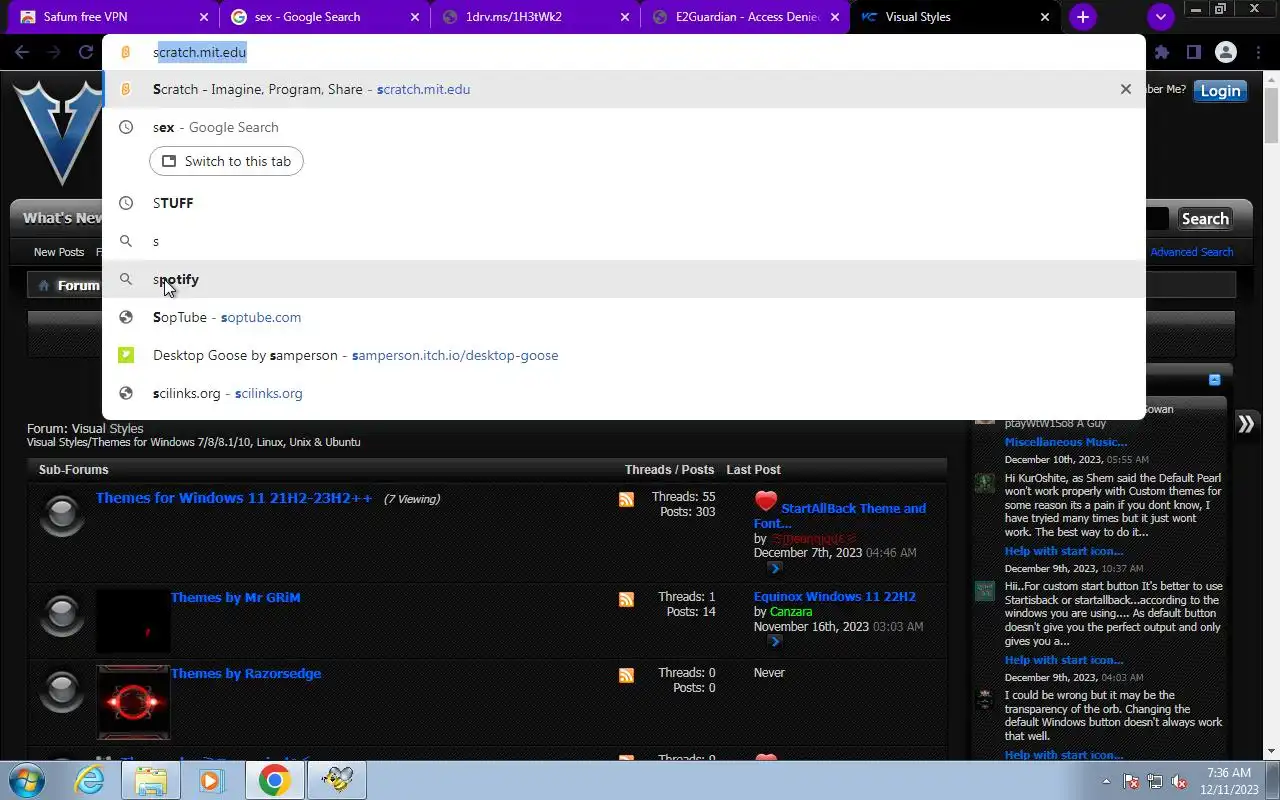Open the Chrome three-dot menu

point(1258,52)
